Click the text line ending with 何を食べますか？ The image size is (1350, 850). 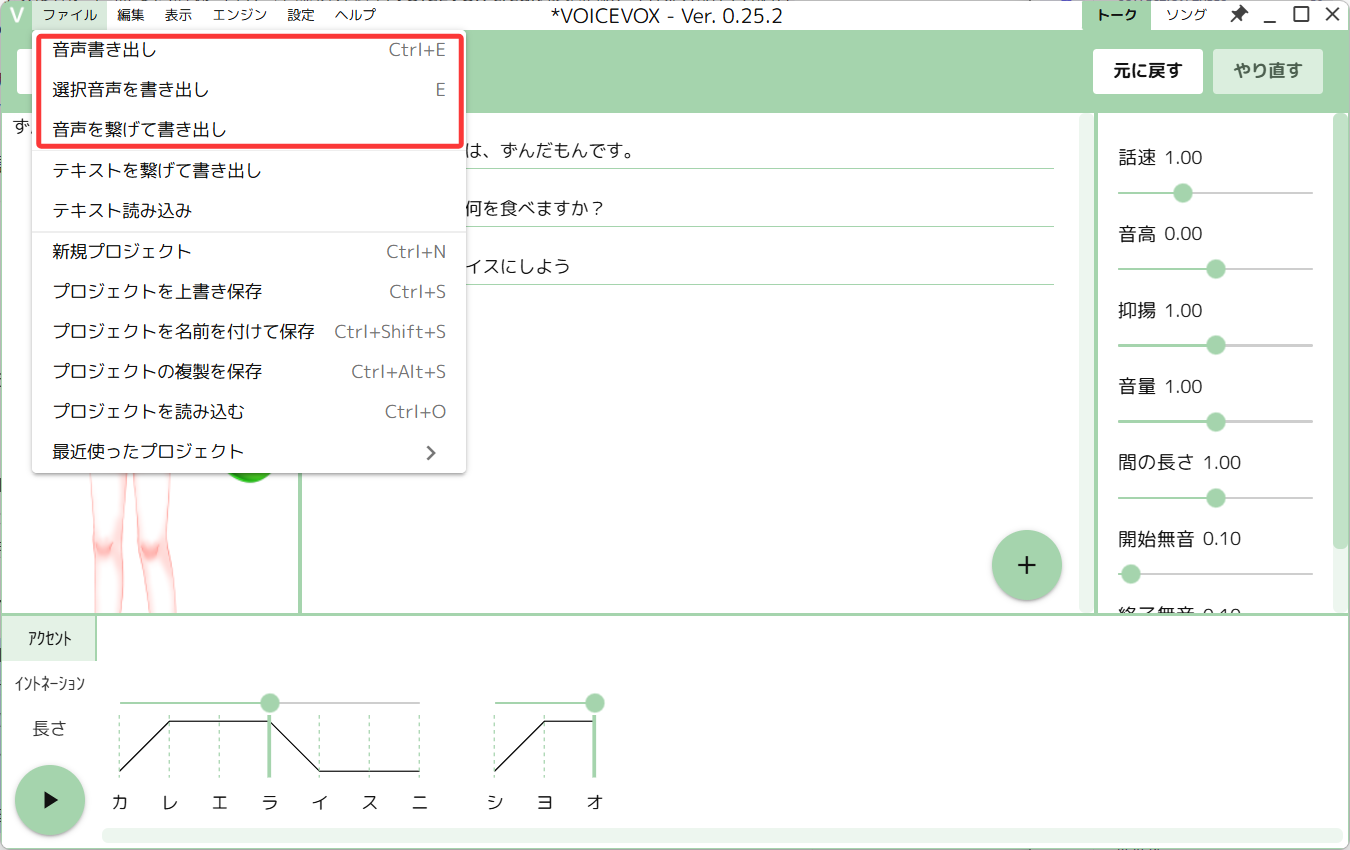(x=760, y=209)
